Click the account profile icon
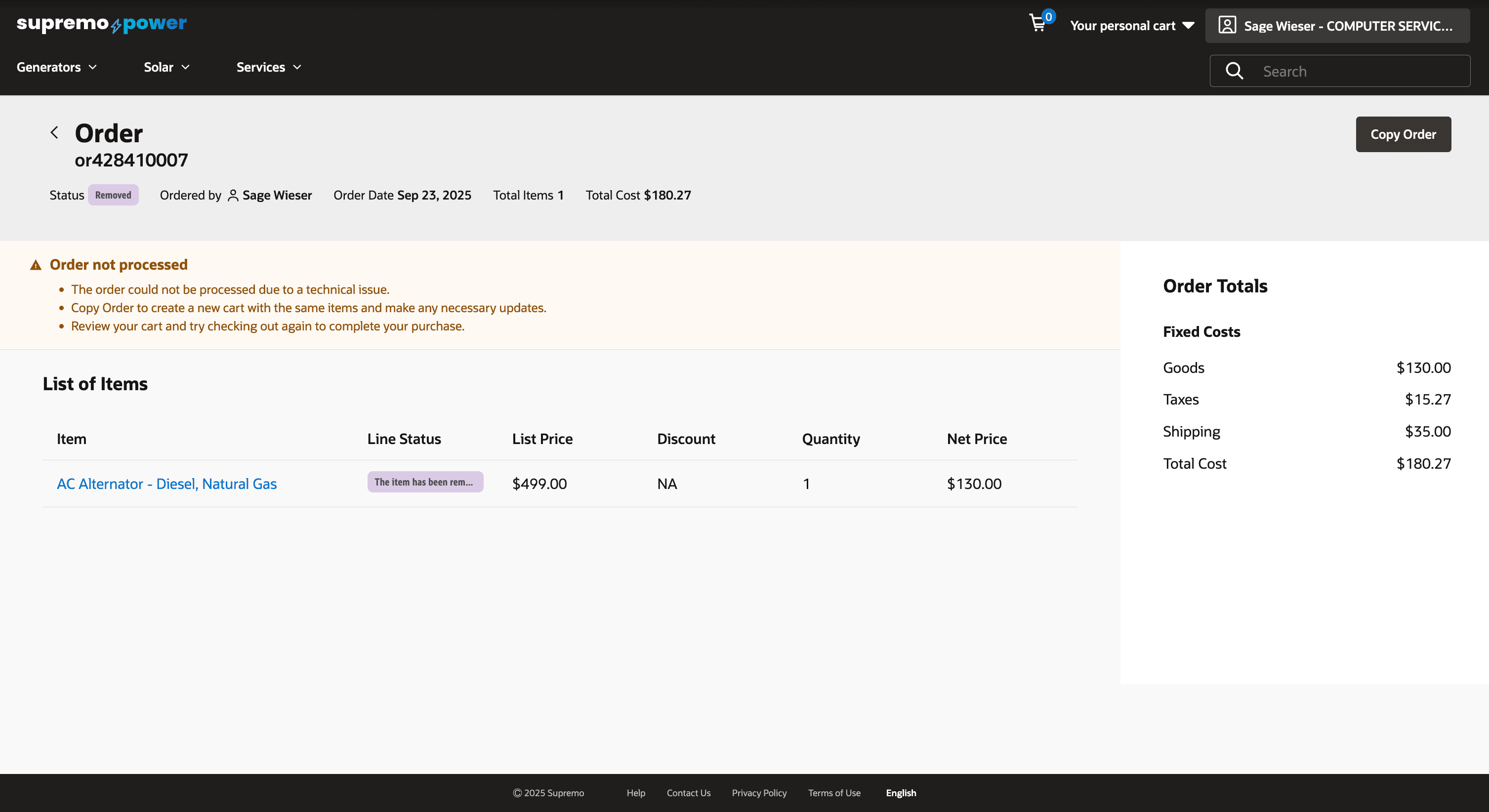 (x=1227, y=25)
